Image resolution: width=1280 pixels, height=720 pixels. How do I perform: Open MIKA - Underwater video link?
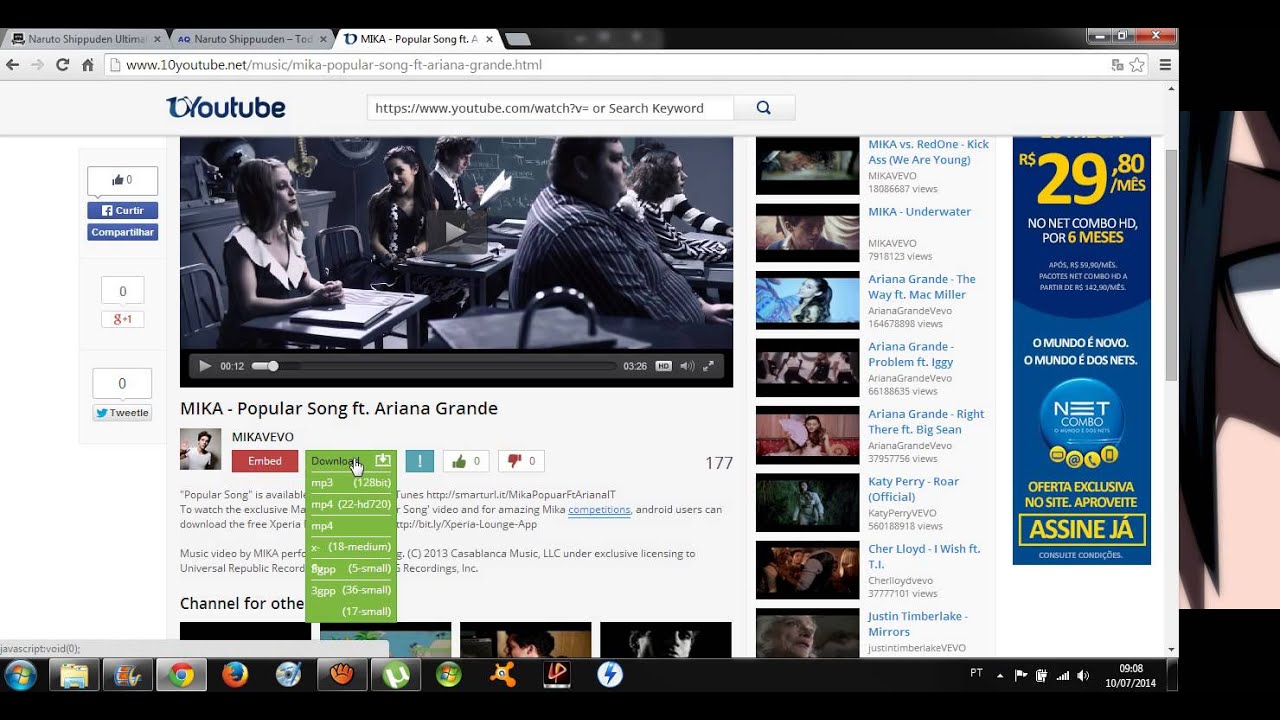tap(919, 212)
